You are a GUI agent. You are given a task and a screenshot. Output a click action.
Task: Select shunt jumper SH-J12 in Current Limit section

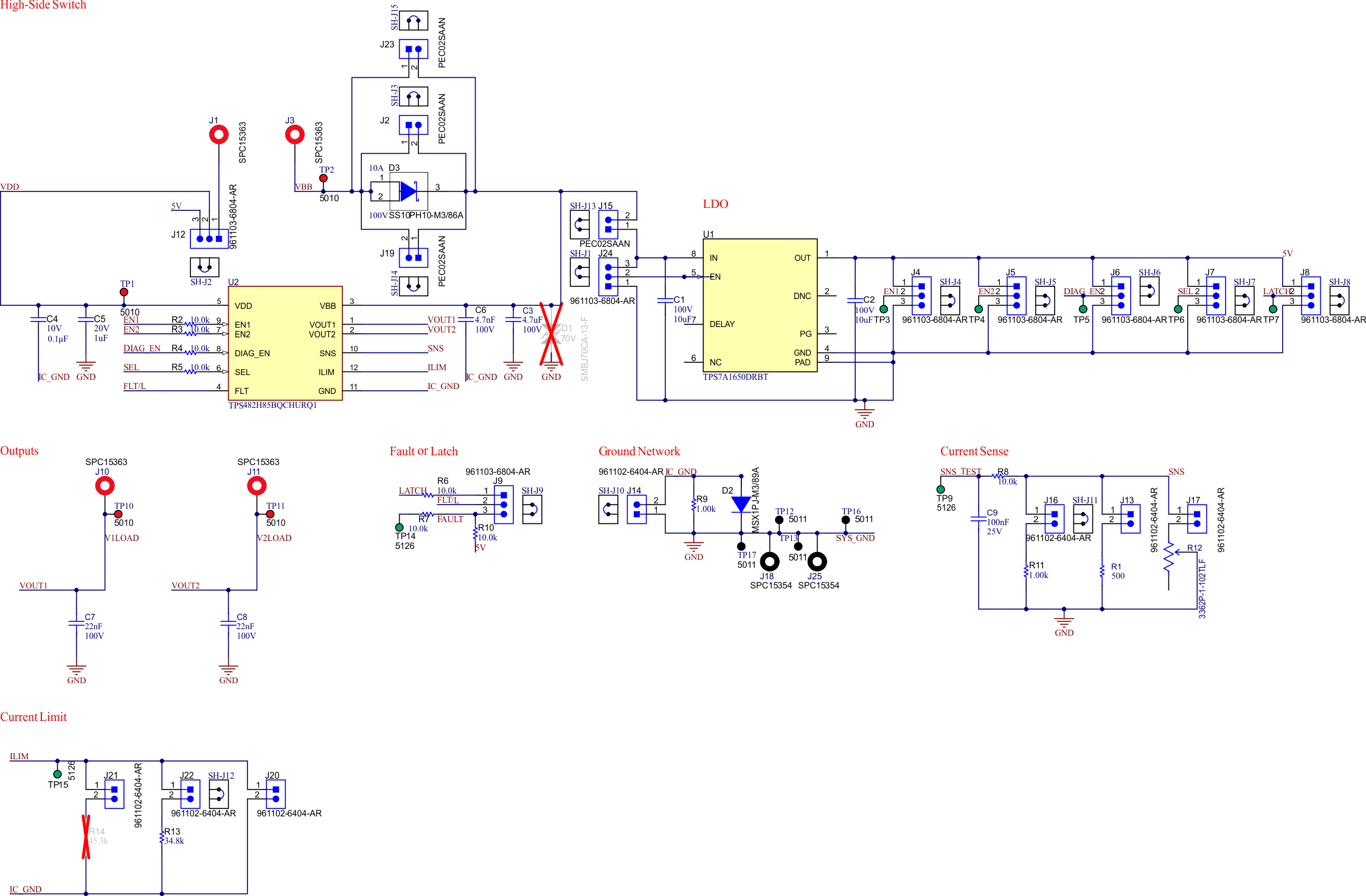pos(220,793)
